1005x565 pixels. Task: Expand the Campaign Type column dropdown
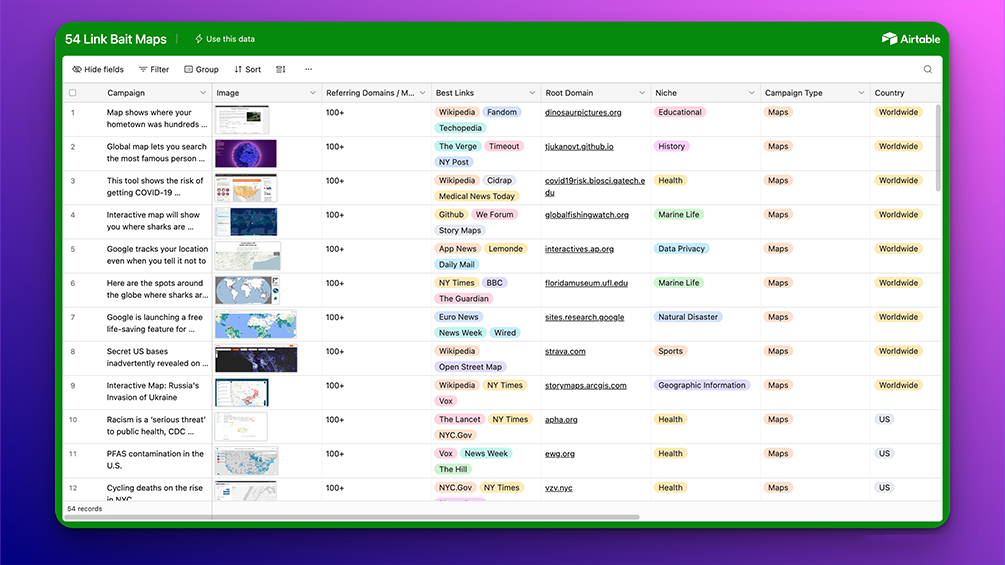[861, 93]
